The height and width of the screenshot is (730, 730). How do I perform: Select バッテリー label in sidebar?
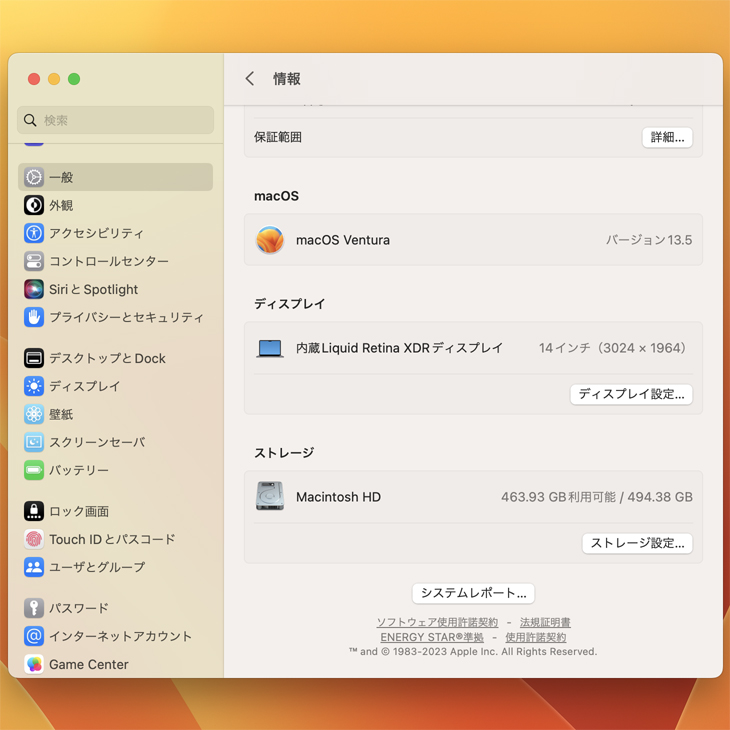coord(79,470)
